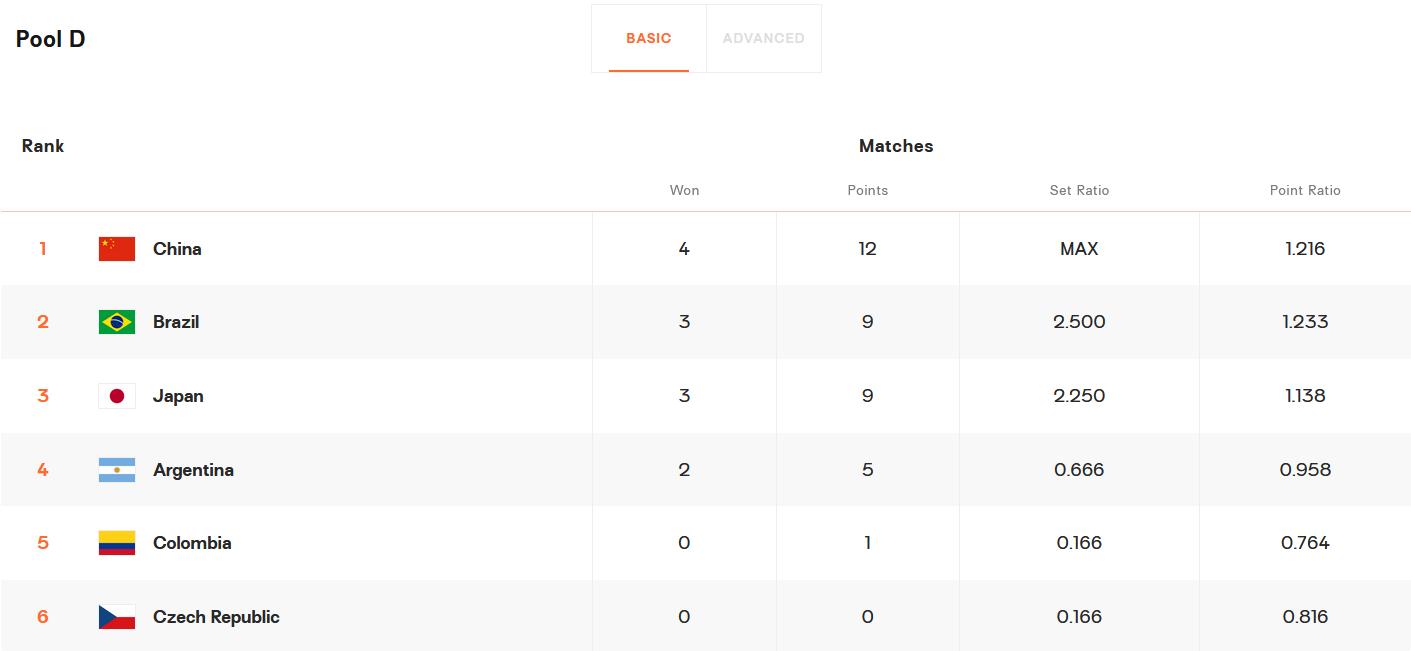Click the Czech Republic flag icon
Screen dimensions: 1411x651
[x=117, y=617]
